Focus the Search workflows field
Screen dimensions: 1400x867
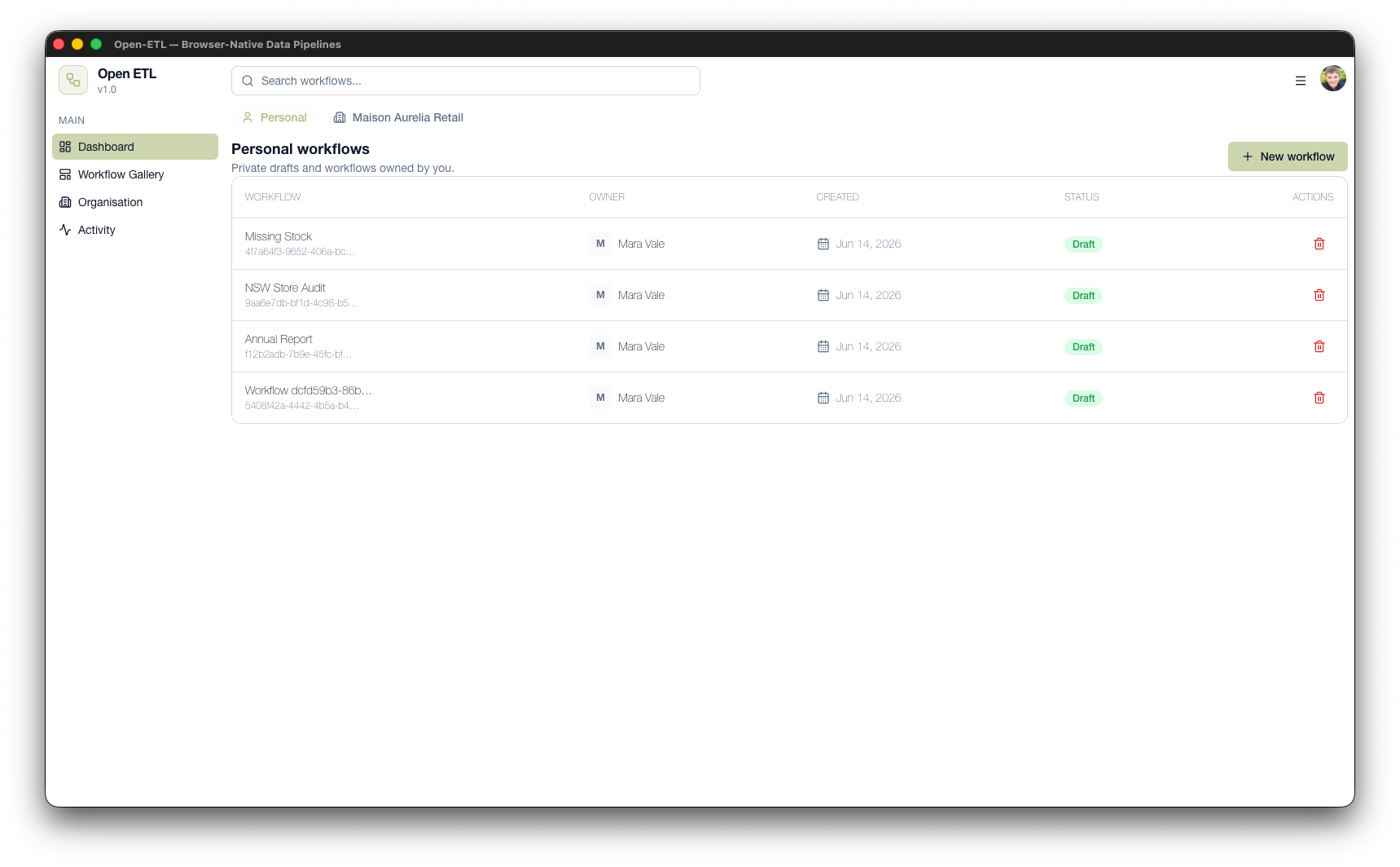(465, 81)
